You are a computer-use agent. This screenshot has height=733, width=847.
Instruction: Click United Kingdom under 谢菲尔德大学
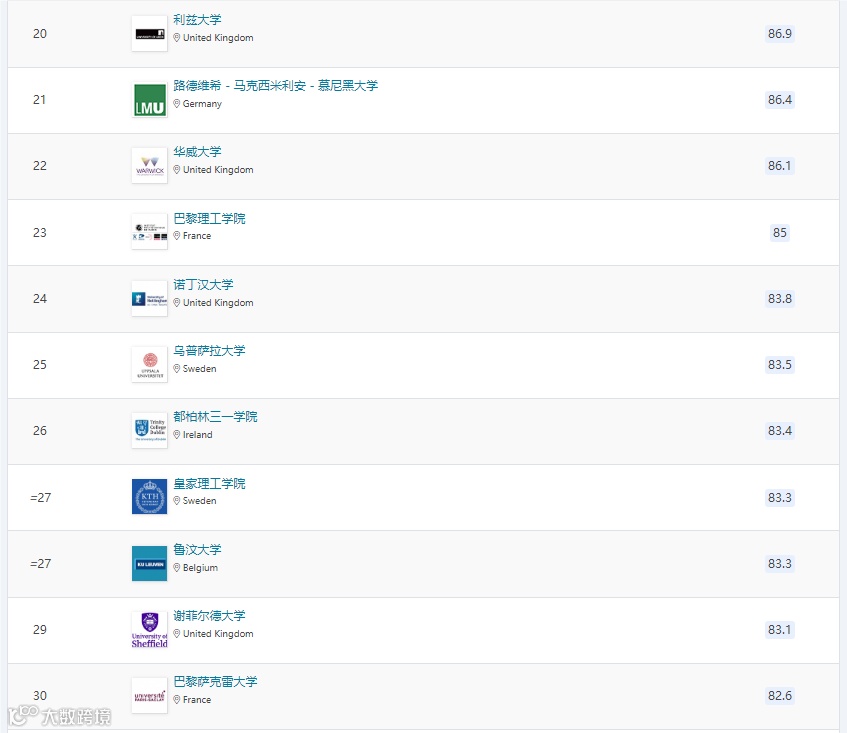(218, 634)
